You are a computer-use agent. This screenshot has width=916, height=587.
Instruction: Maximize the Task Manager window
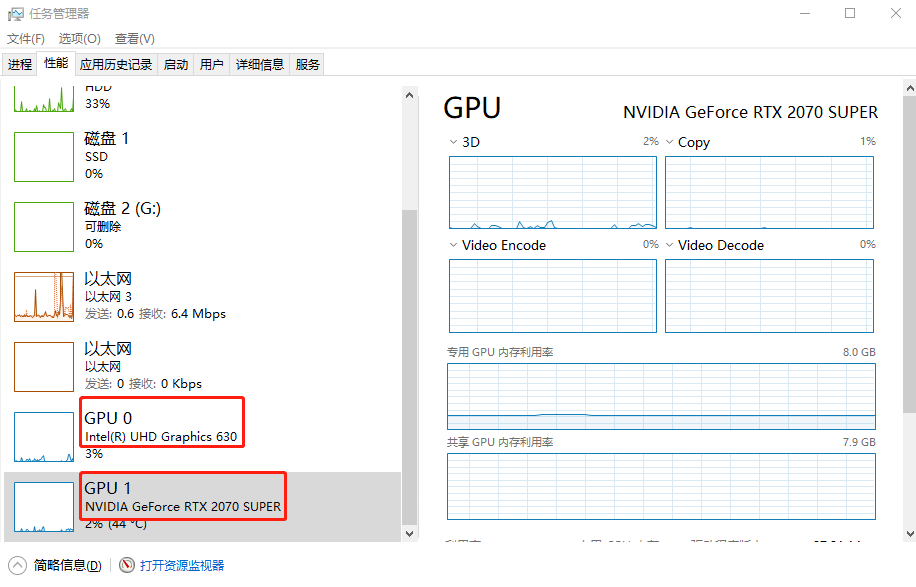tap(850, 13)
